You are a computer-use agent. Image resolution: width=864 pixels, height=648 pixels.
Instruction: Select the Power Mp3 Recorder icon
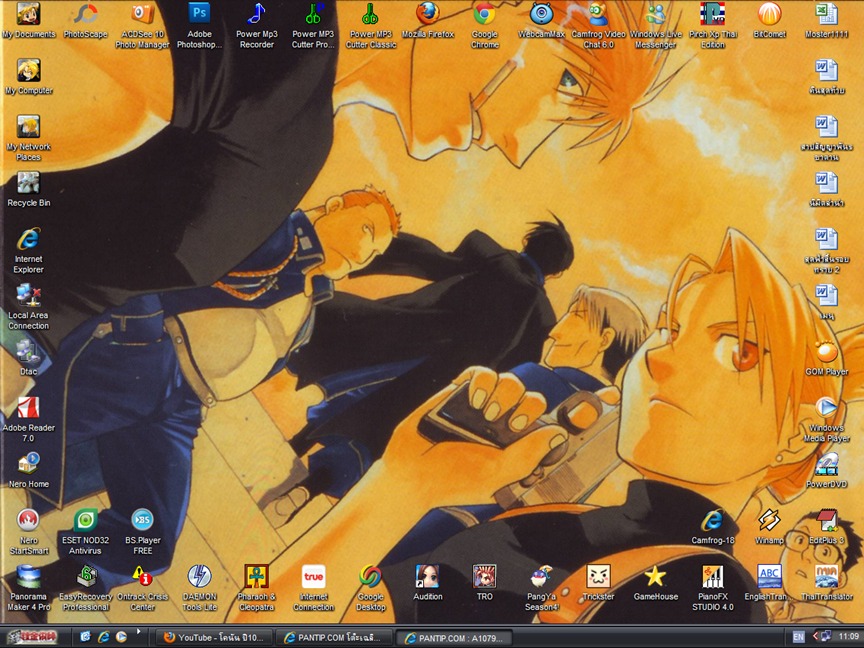click(256, 26)
